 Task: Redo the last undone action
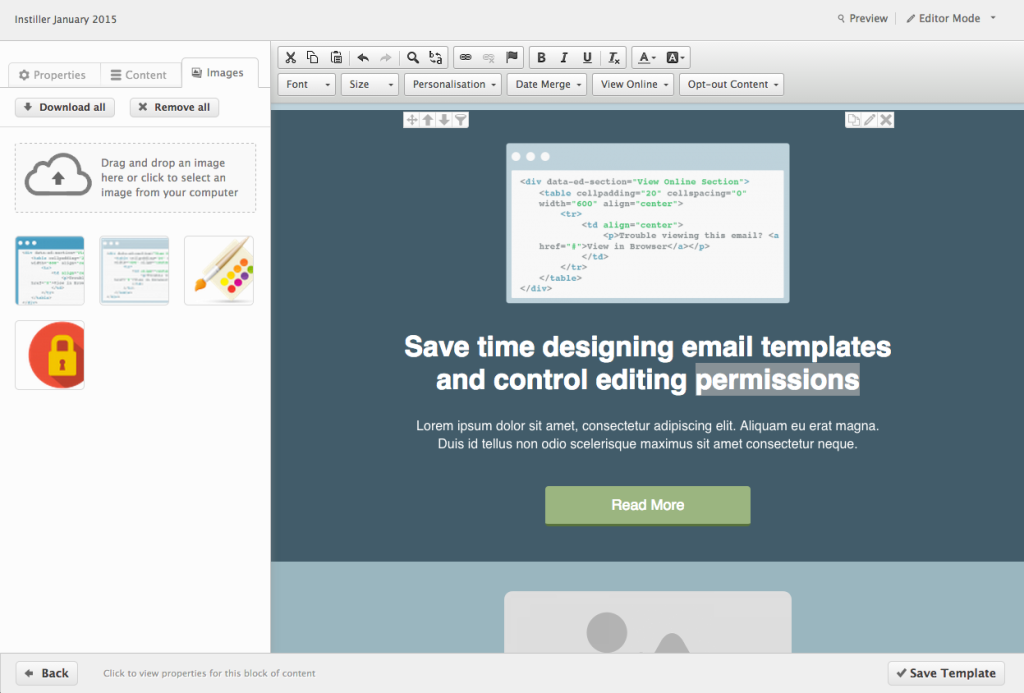(x=386, y=57)
